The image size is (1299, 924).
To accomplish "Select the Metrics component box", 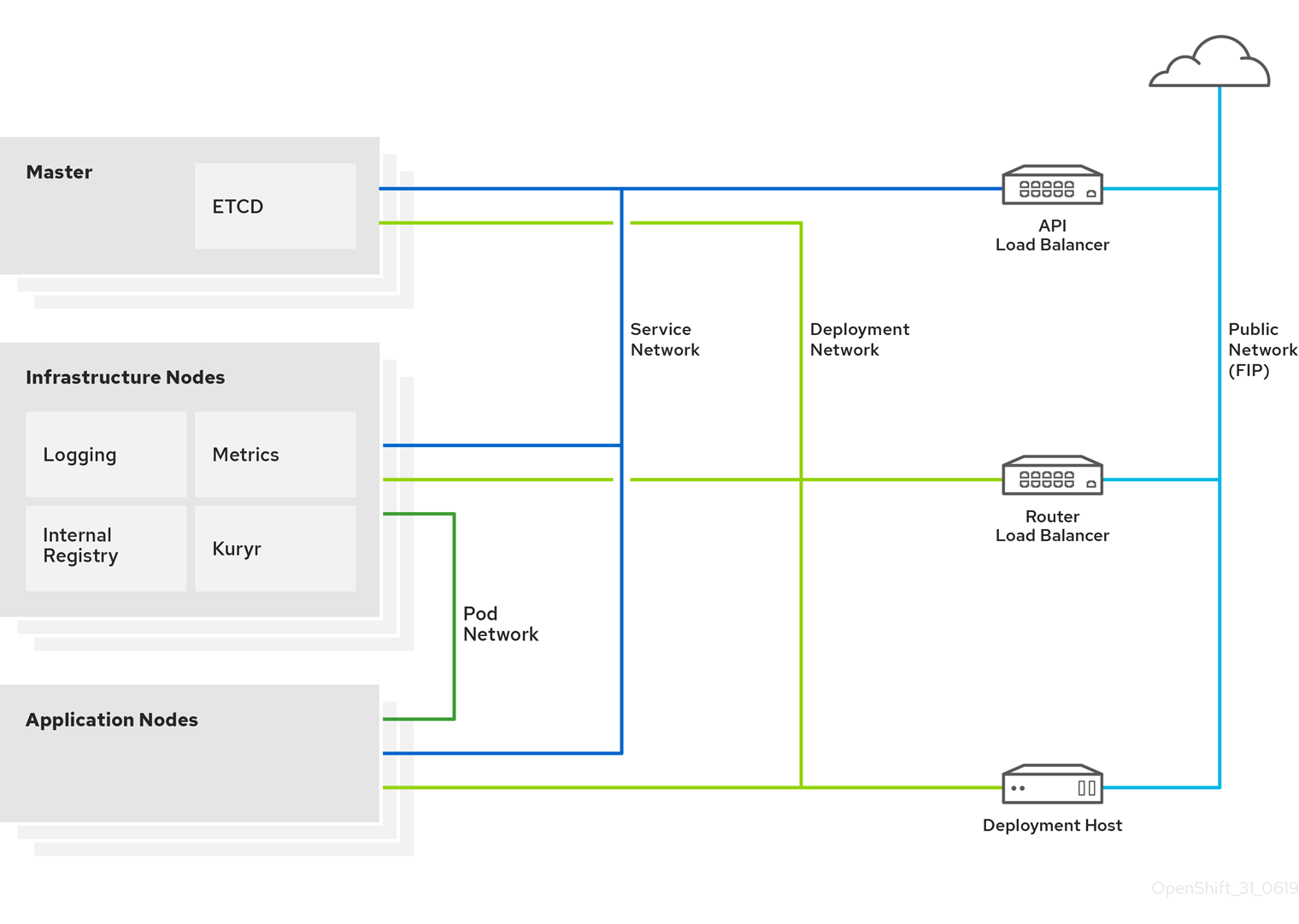I will (x=275, y=454).
